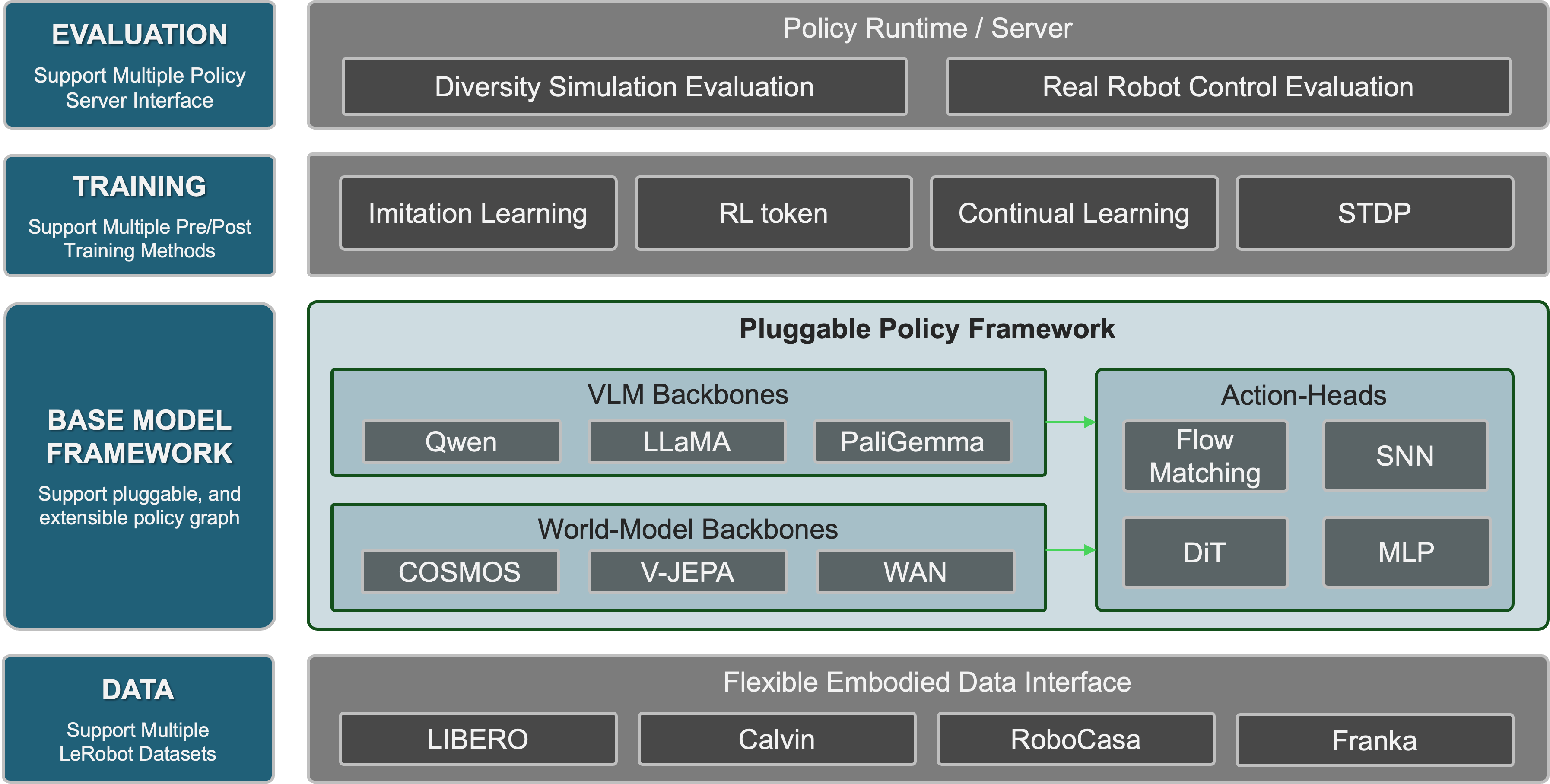Select the LLaMA backbone block
The height and width of the screenshot is (784, 1550).
[686, 441]
